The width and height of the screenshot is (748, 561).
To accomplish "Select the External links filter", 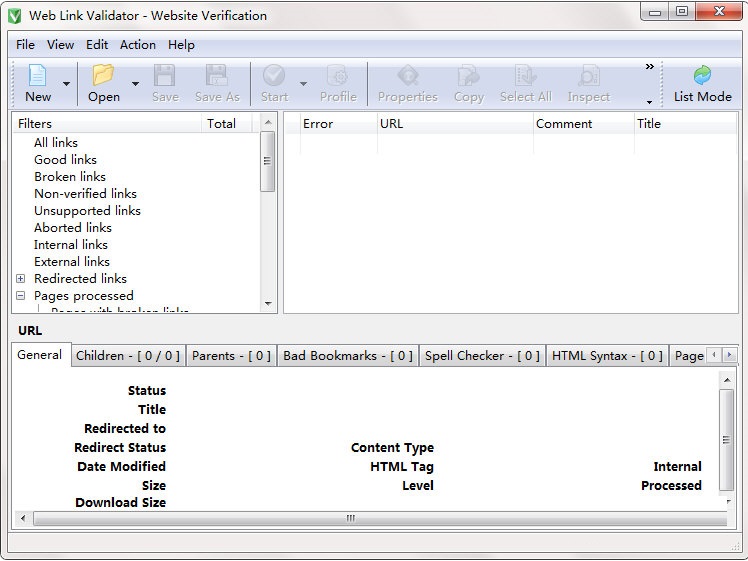I will [72, 262].
